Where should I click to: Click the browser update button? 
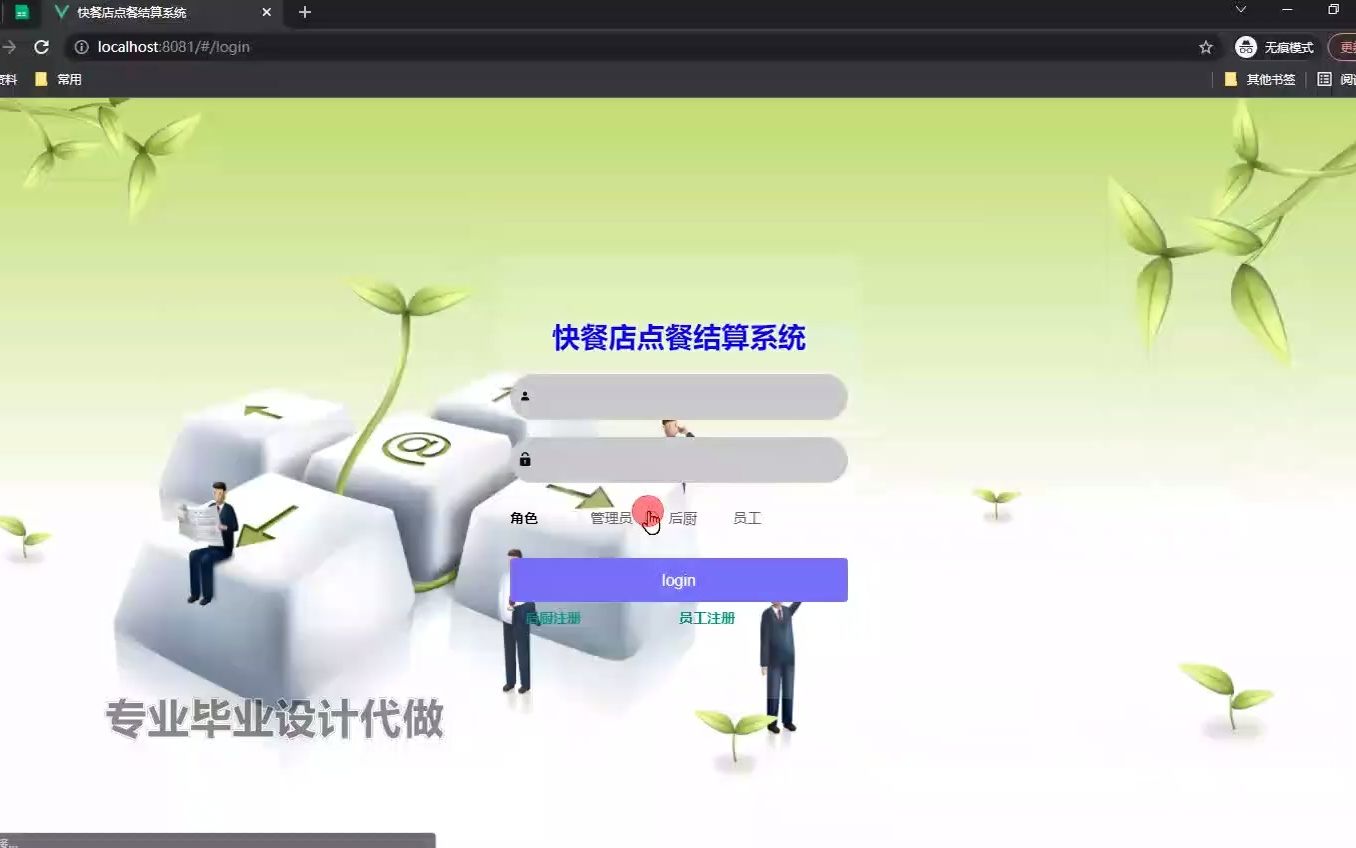[x=1343, y=47]
